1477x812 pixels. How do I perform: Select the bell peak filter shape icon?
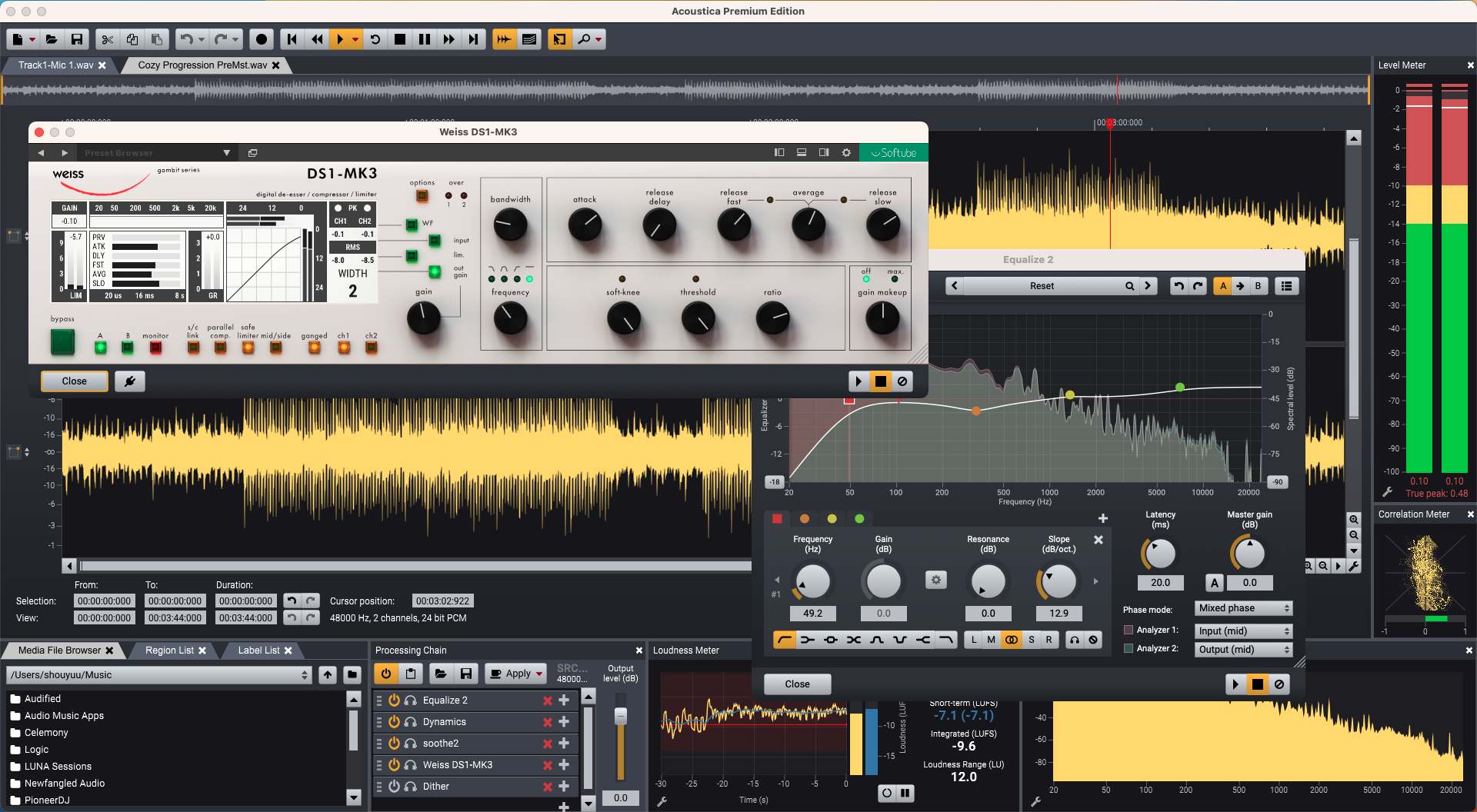(831, 640)
